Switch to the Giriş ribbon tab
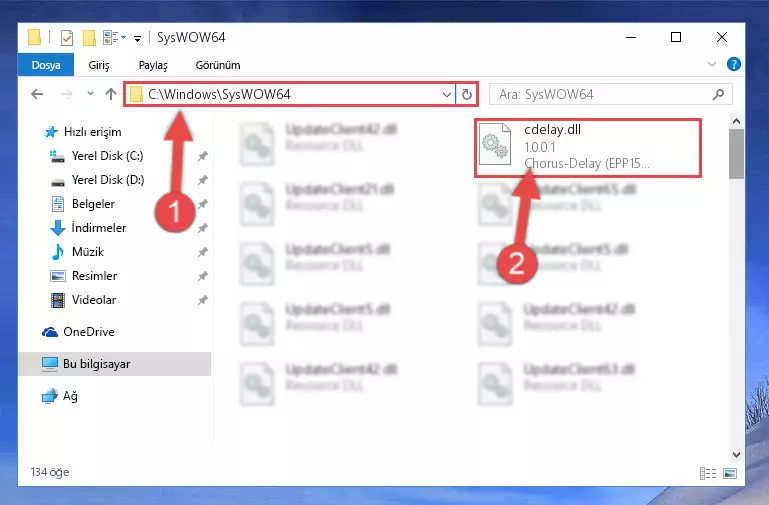This screenshot has width=769, height=505. click(99, 65)
